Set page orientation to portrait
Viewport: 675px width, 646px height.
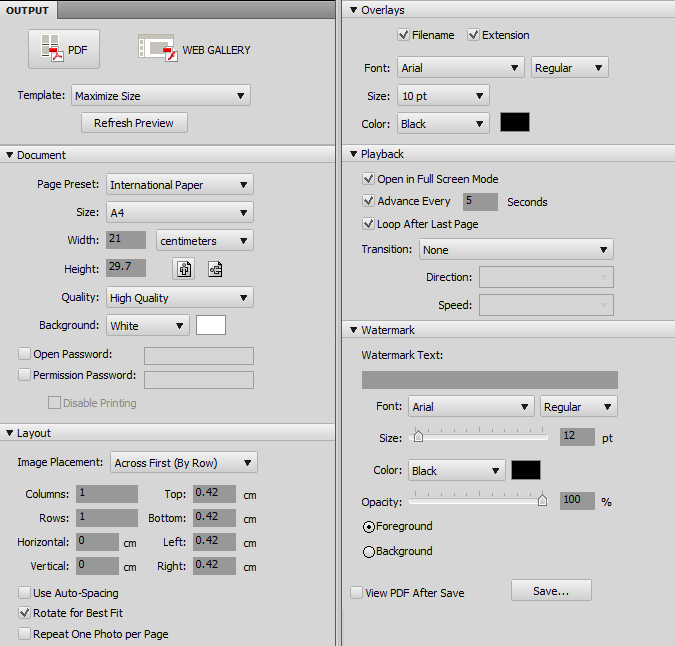pyautogui.click(x=184, y=269)
